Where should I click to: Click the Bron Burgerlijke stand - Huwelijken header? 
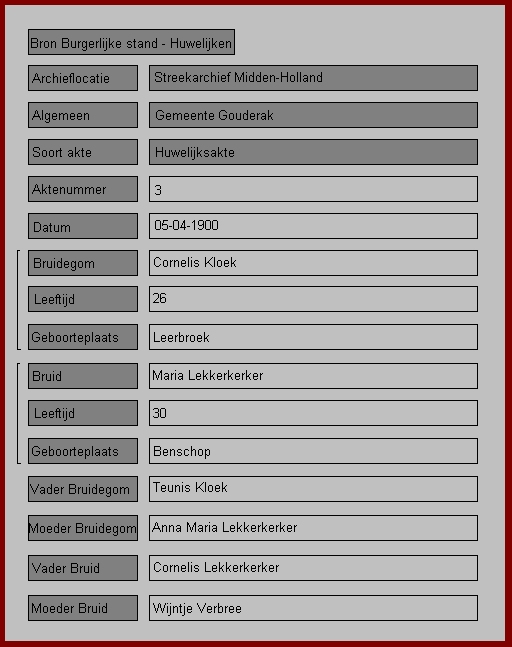click(x=131, y=42)
